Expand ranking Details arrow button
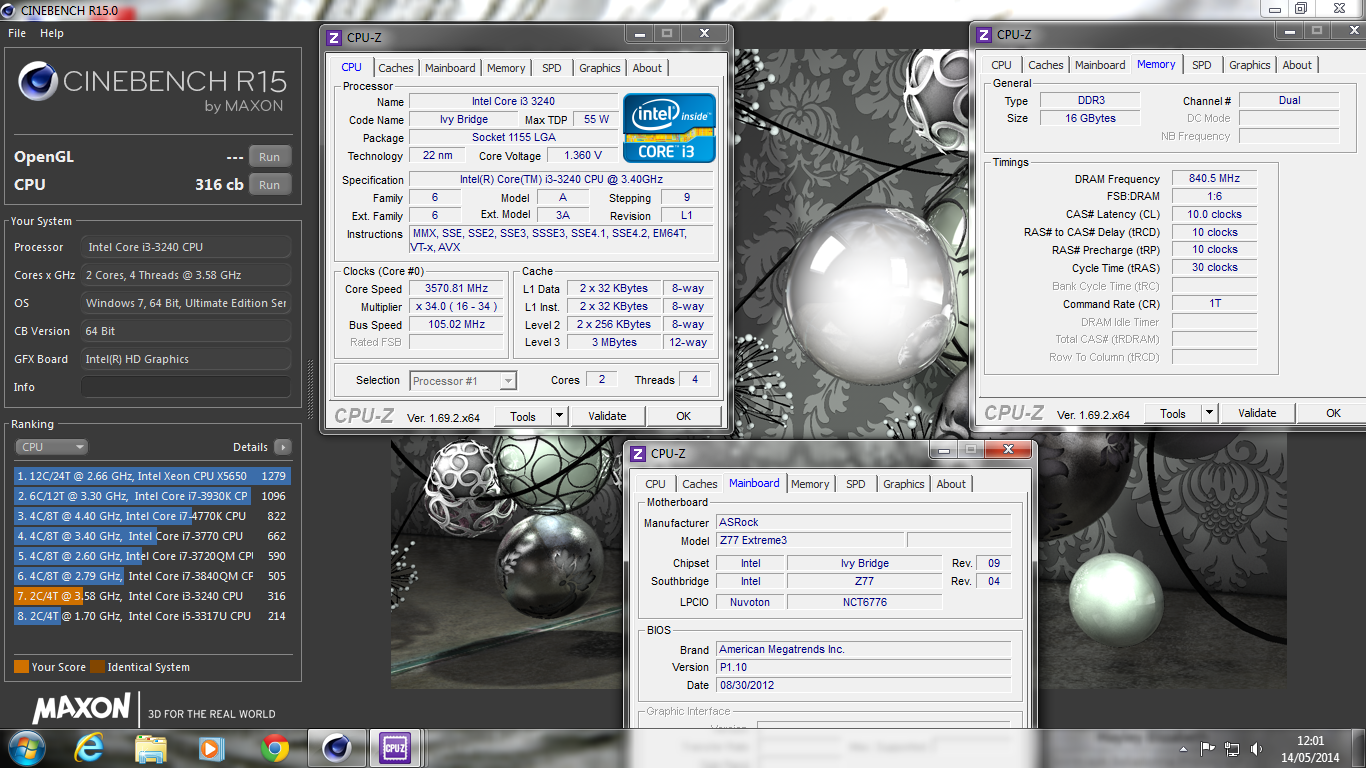 283,447
